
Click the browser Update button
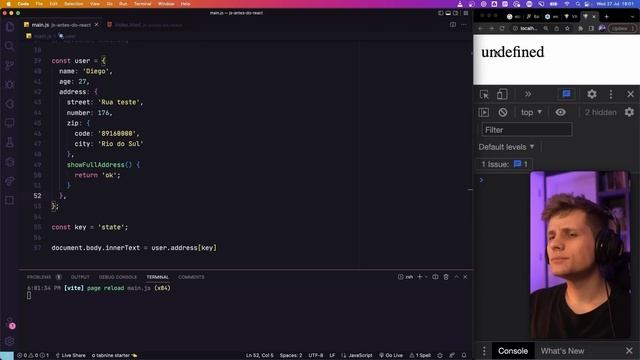622,28
